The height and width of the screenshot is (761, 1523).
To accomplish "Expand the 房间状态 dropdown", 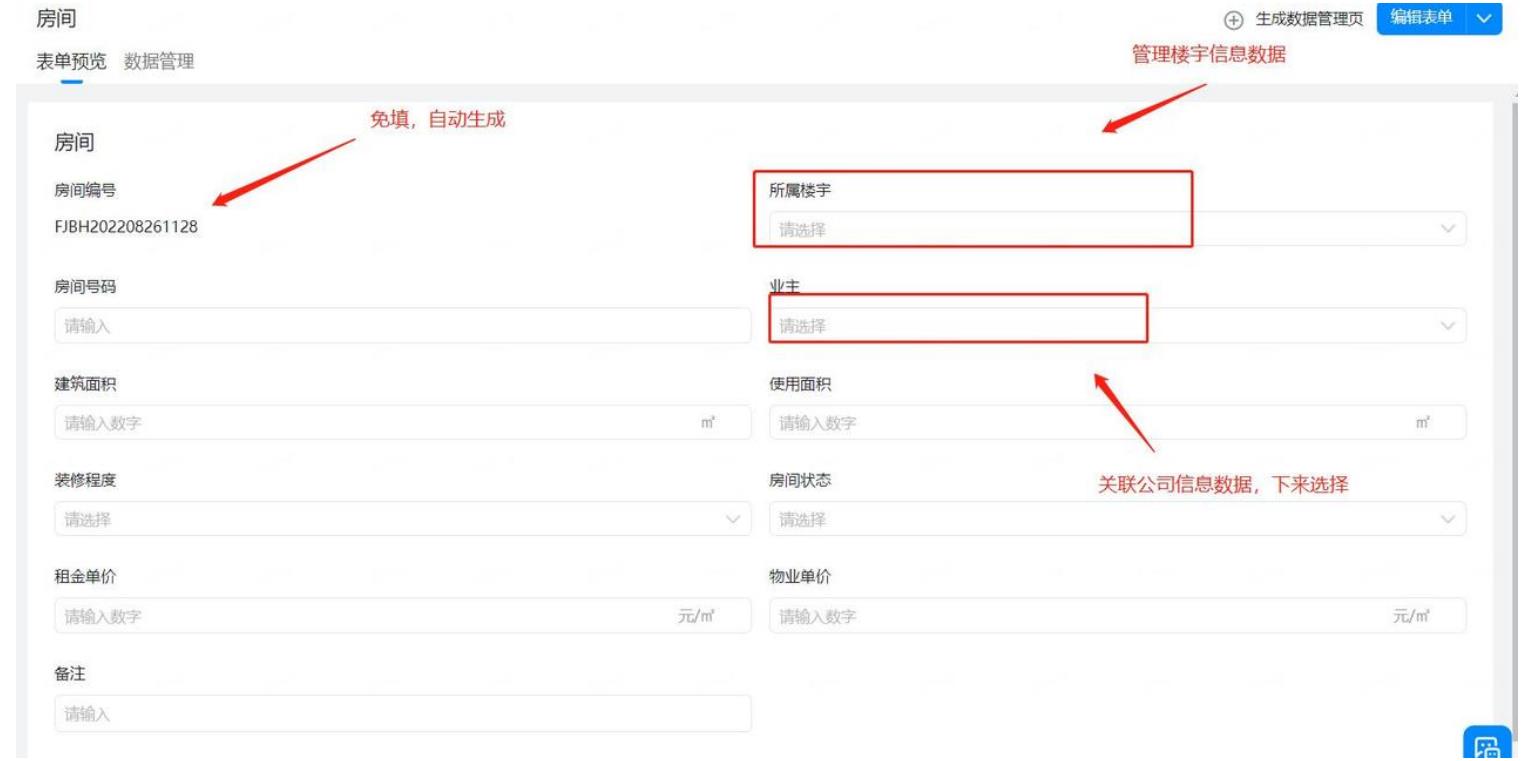I will (x=1117, y=519).
